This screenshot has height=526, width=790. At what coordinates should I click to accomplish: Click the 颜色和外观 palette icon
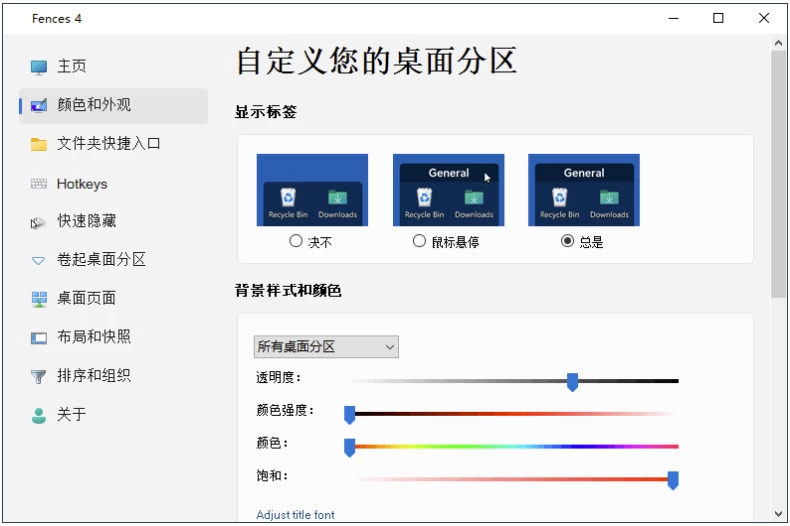coord(39,105)
